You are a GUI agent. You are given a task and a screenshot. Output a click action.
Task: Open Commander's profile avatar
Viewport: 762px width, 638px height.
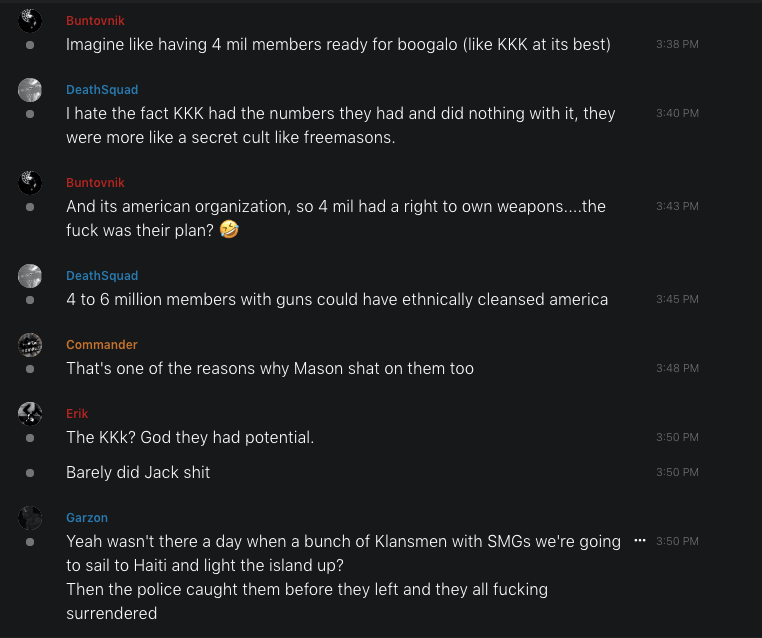tap(30, 344)
